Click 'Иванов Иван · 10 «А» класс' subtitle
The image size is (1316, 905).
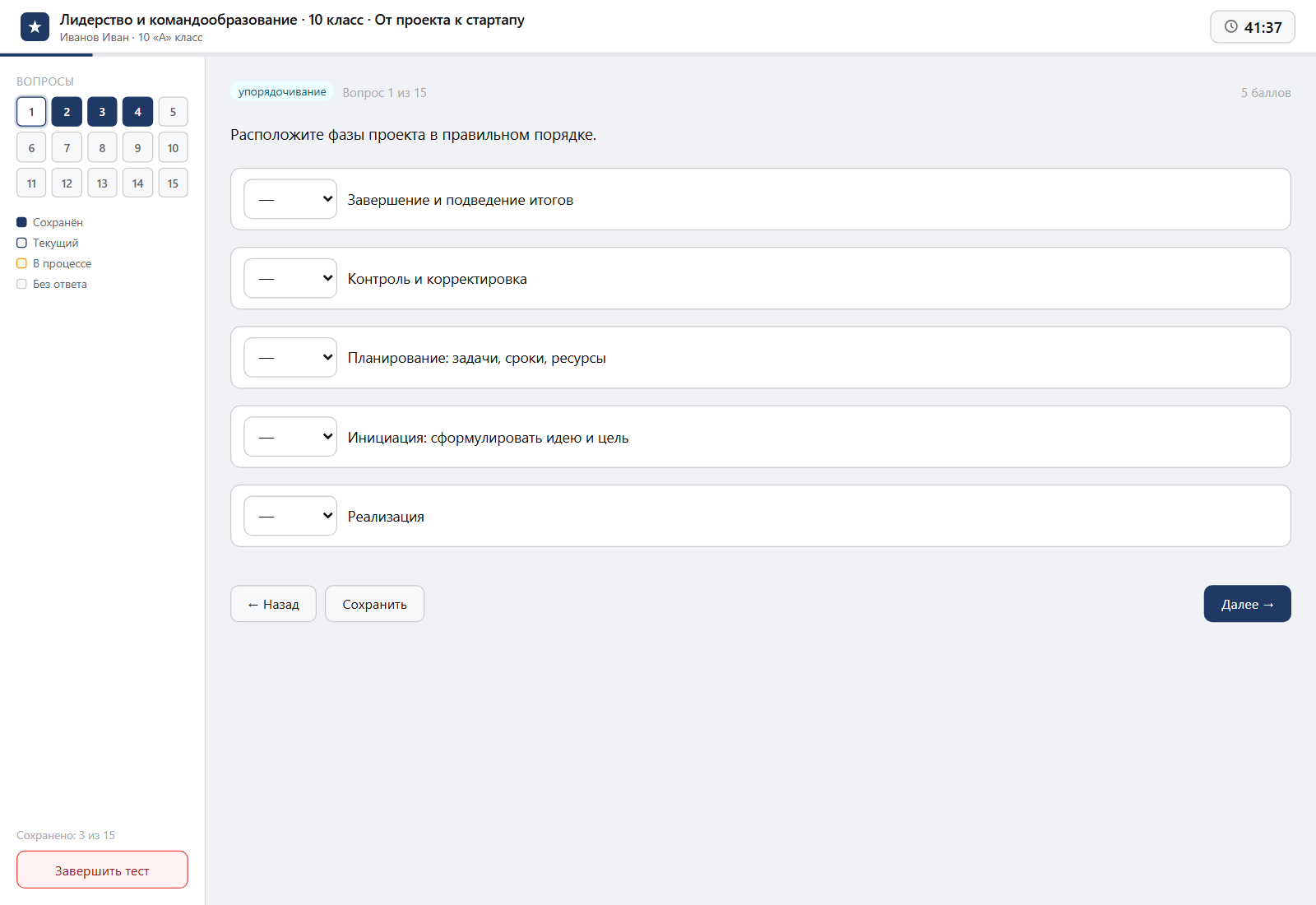131,37
